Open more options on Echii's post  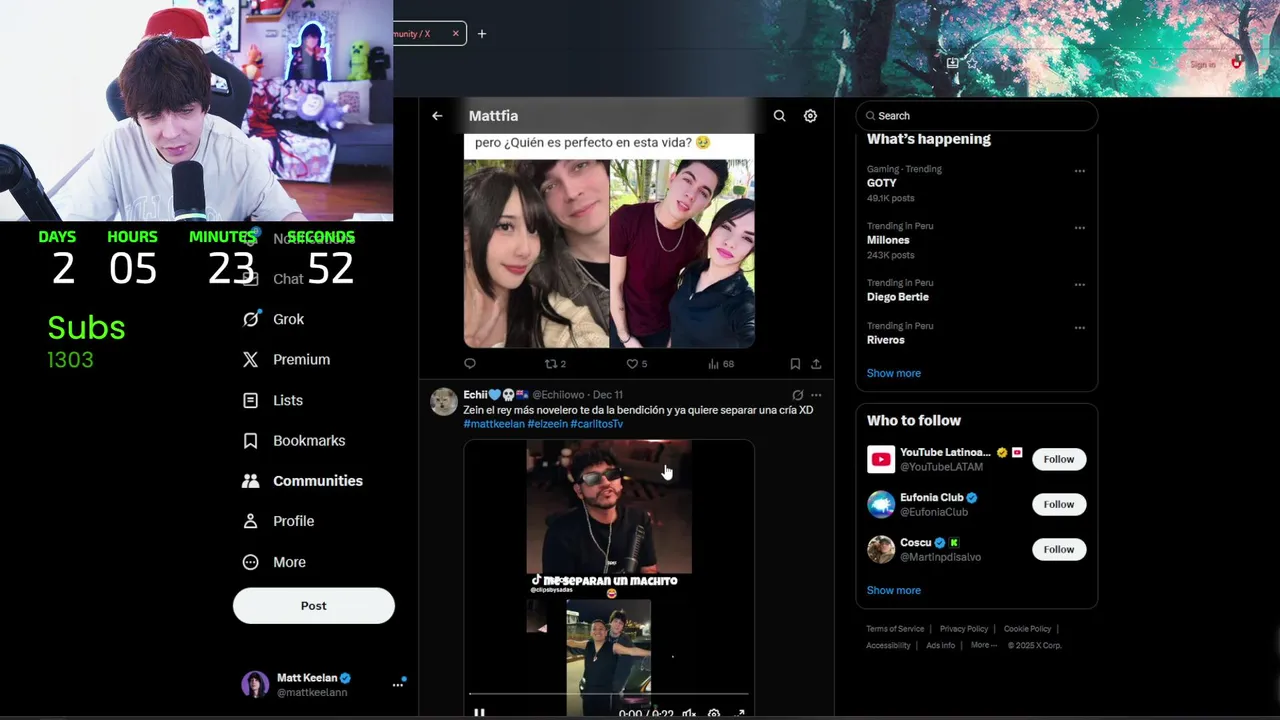(816, 395)
